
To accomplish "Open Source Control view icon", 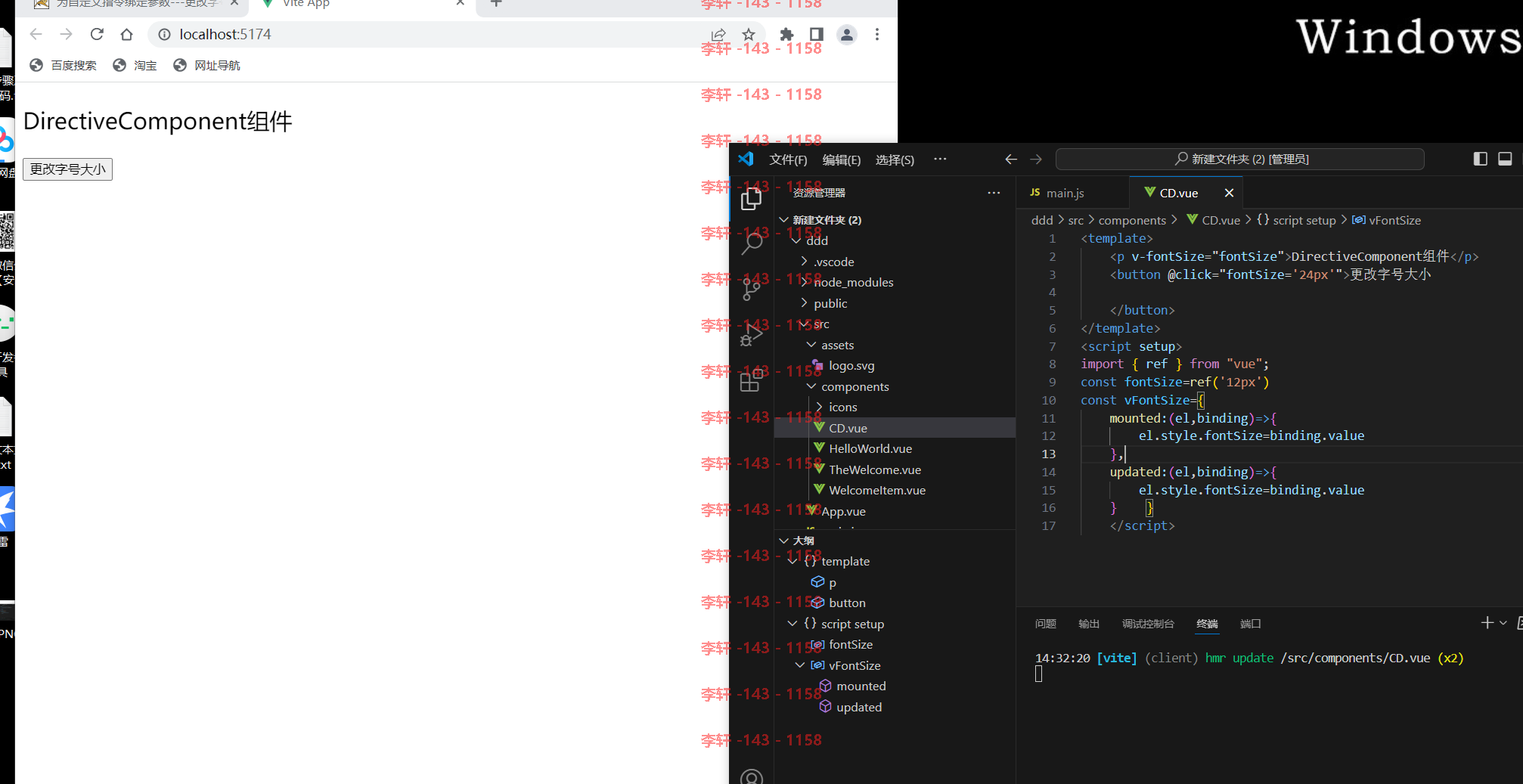I will point(751,290).
